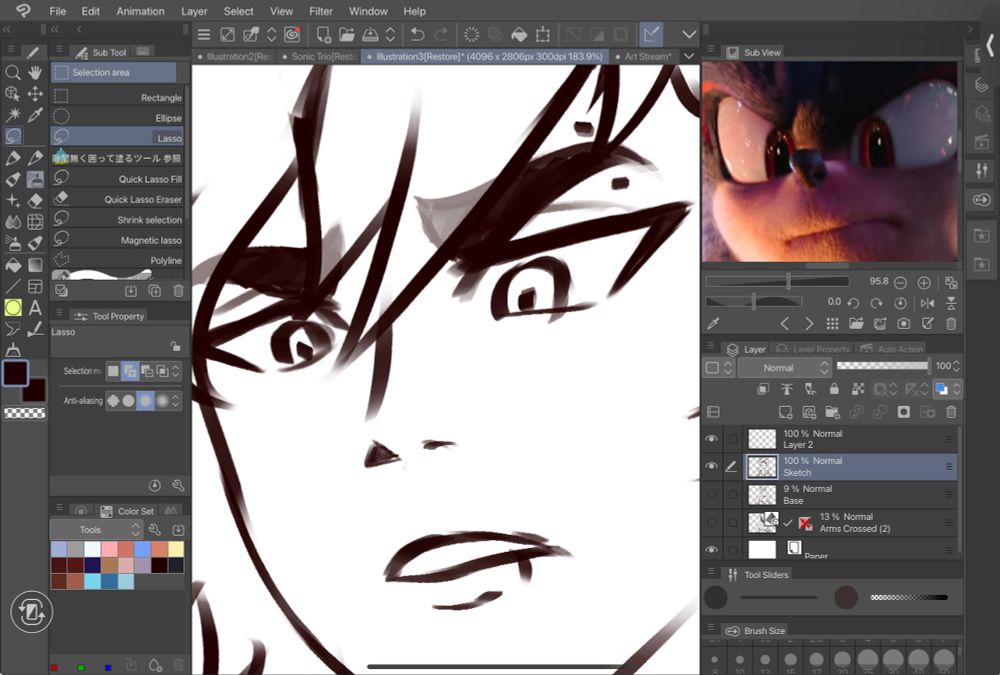Delete the selected layer via trash icon
This screenshot has width=1000, height=675.
tap(951, 412)
